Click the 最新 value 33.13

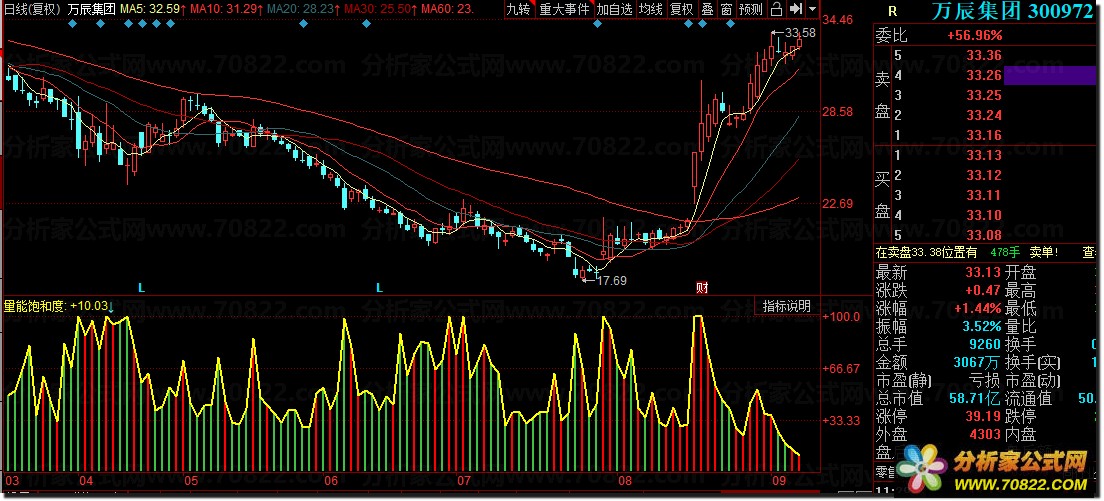[984, 272]
